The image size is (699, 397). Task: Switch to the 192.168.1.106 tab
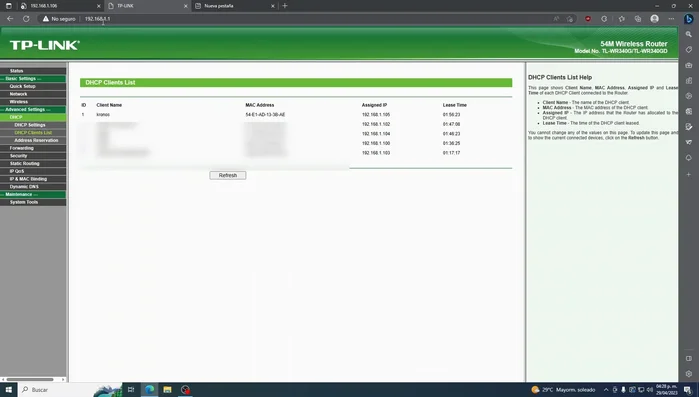(x=61, y=6)
